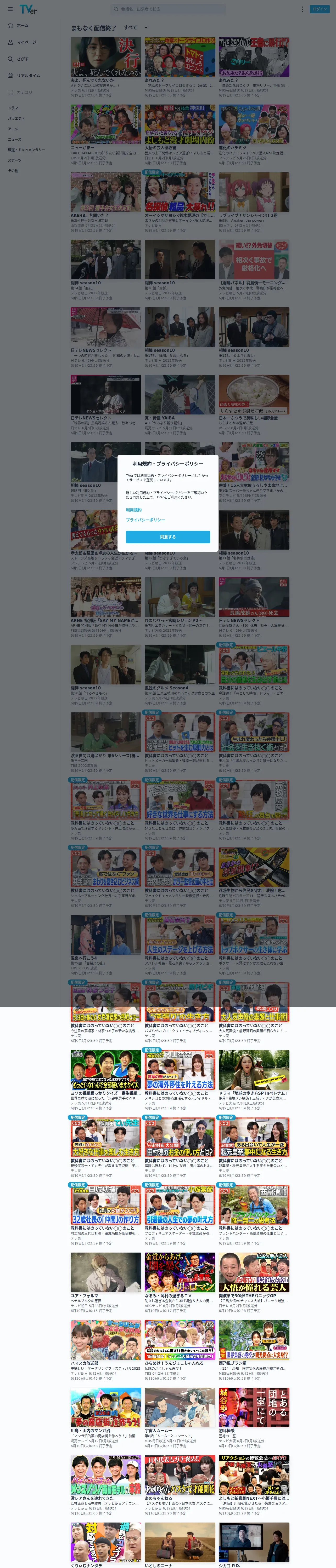Click 同意する in the policy dialog
The width and height of the screenshot is (336, 1568).
tap(168, 537)
